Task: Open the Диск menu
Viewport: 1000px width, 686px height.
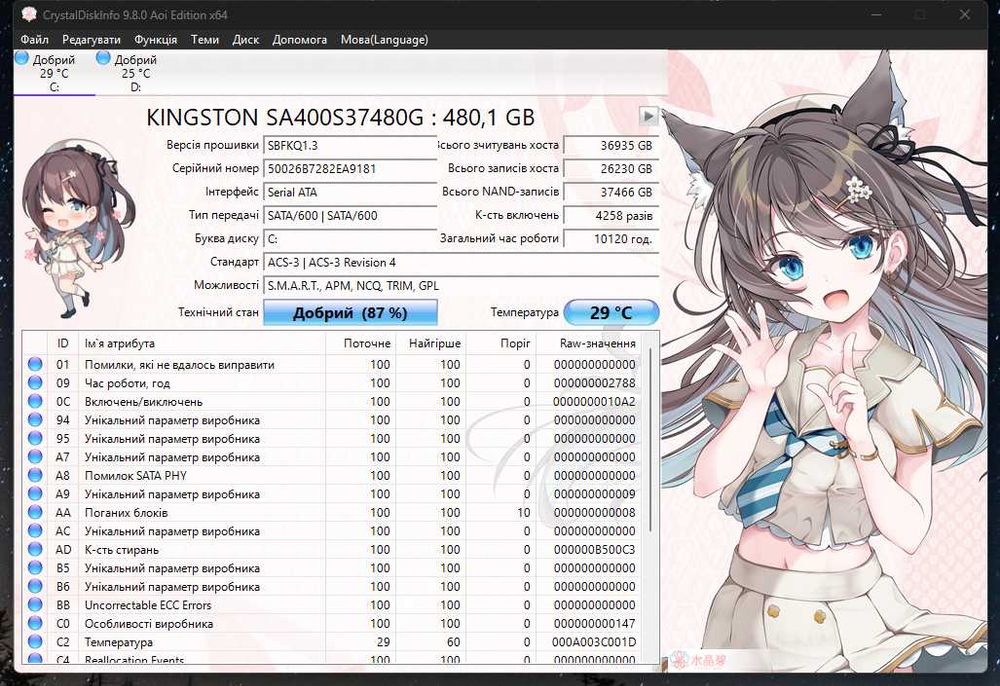Action: point(246,40)
